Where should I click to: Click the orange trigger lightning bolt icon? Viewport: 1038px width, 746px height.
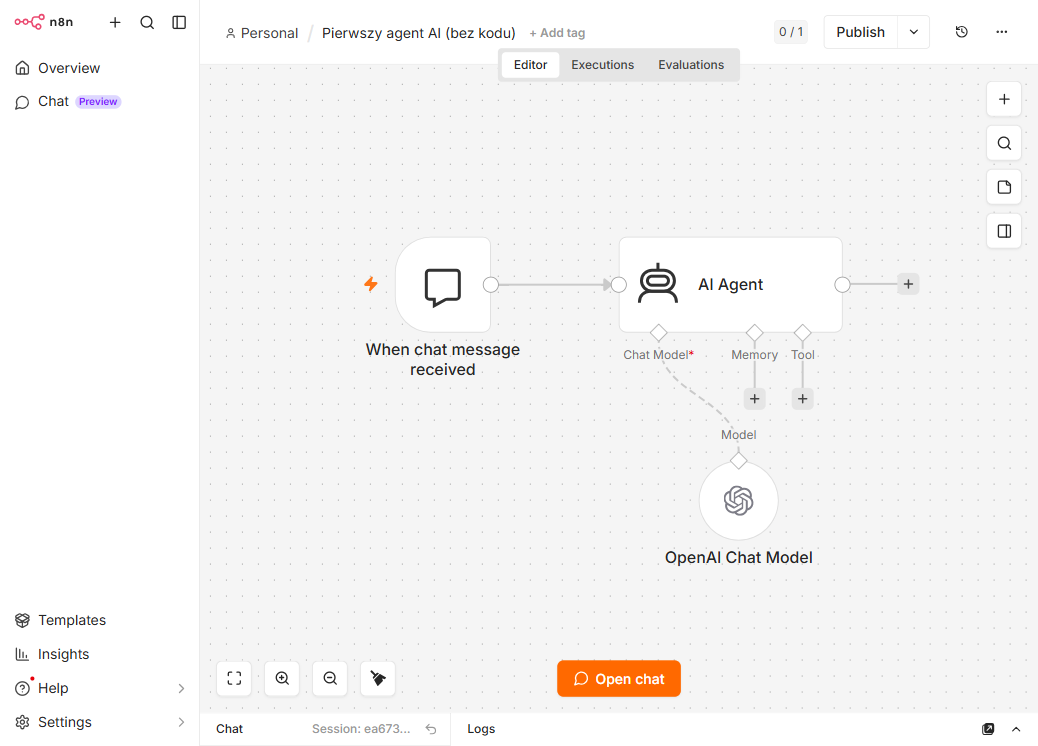371,284
